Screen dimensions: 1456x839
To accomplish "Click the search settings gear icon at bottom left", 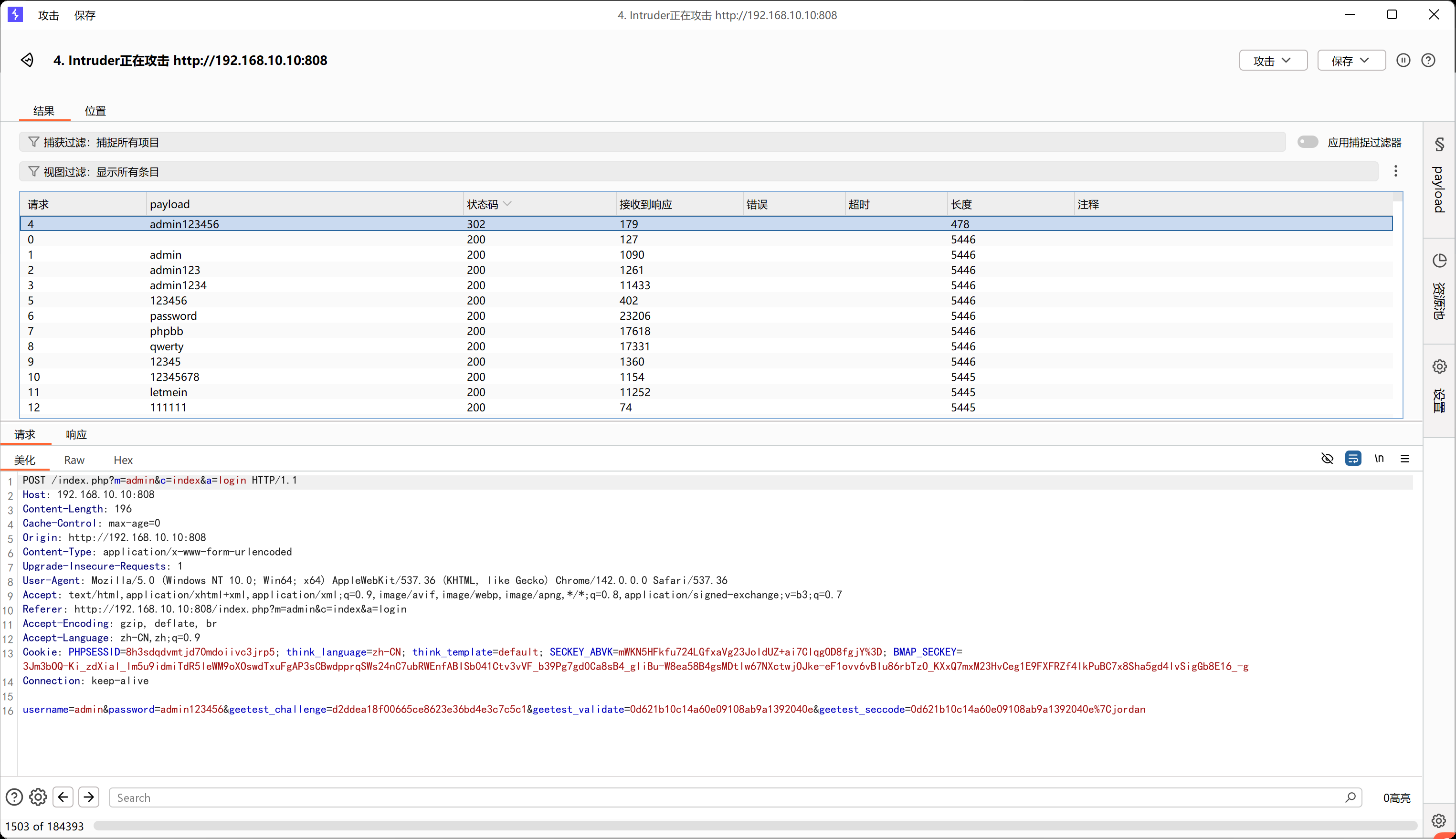I will point(38,797).
